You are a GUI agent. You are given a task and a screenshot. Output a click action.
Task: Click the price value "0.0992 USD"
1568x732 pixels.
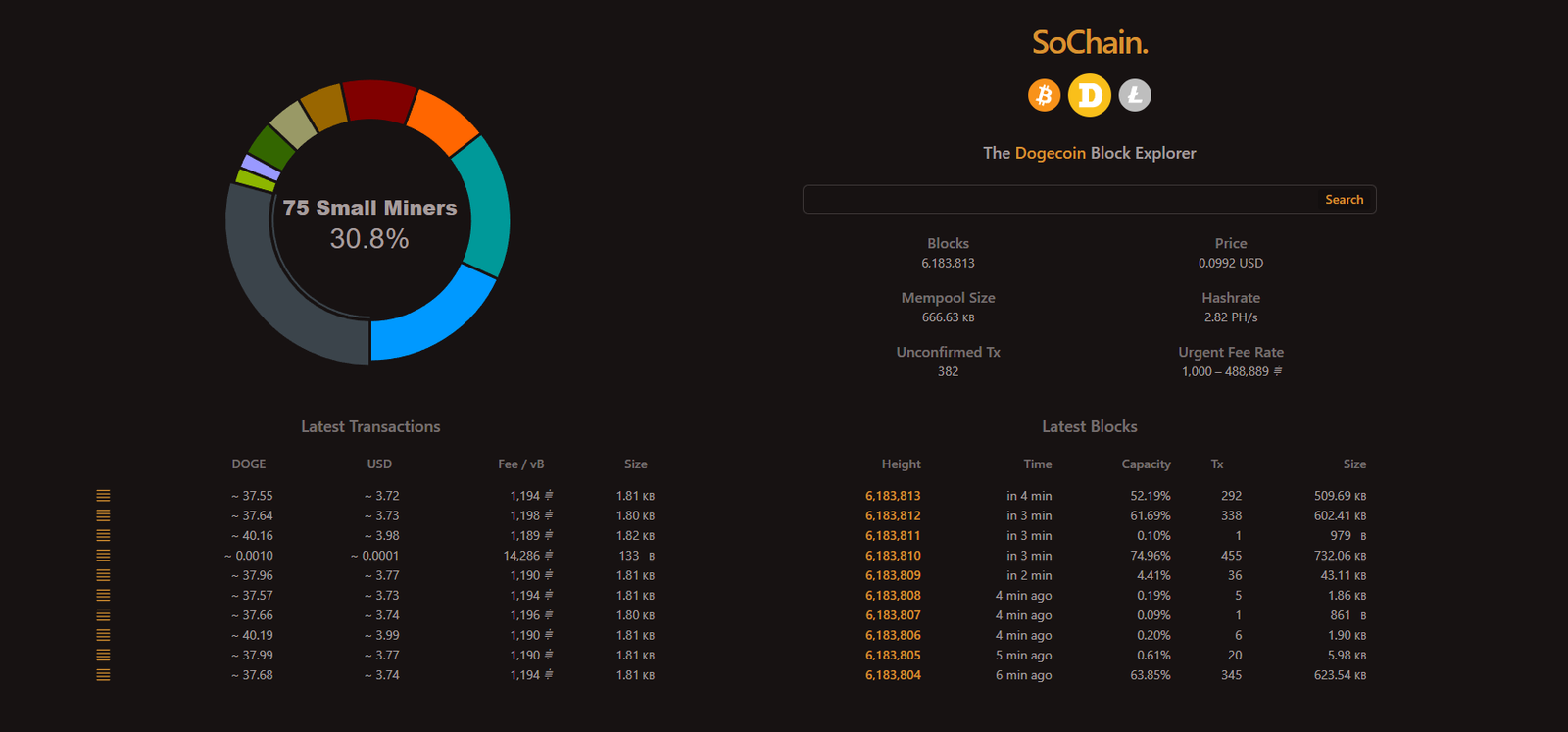1231,263
